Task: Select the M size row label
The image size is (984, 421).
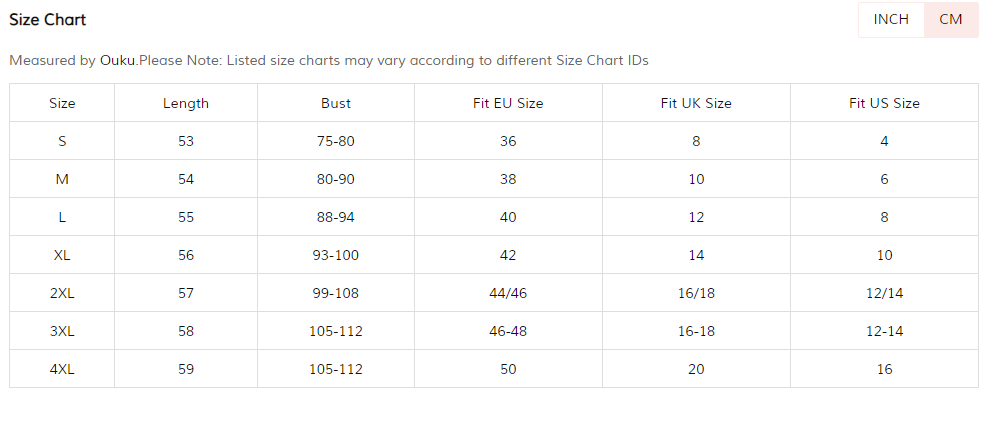Action: 62,179
